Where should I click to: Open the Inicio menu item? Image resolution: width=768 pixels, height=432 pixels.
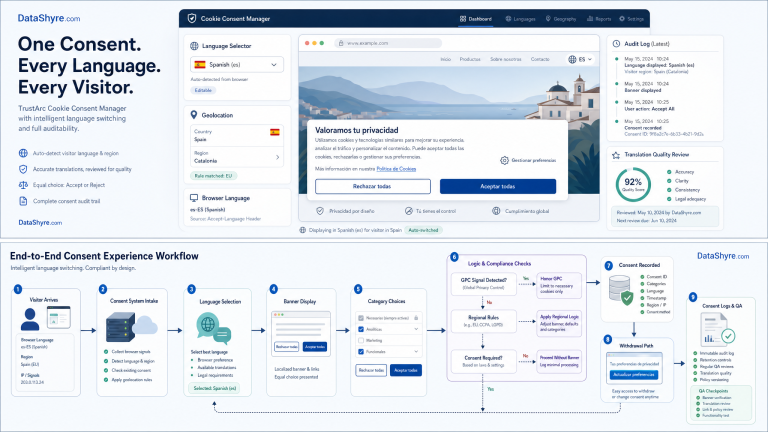tap(445, 59)
